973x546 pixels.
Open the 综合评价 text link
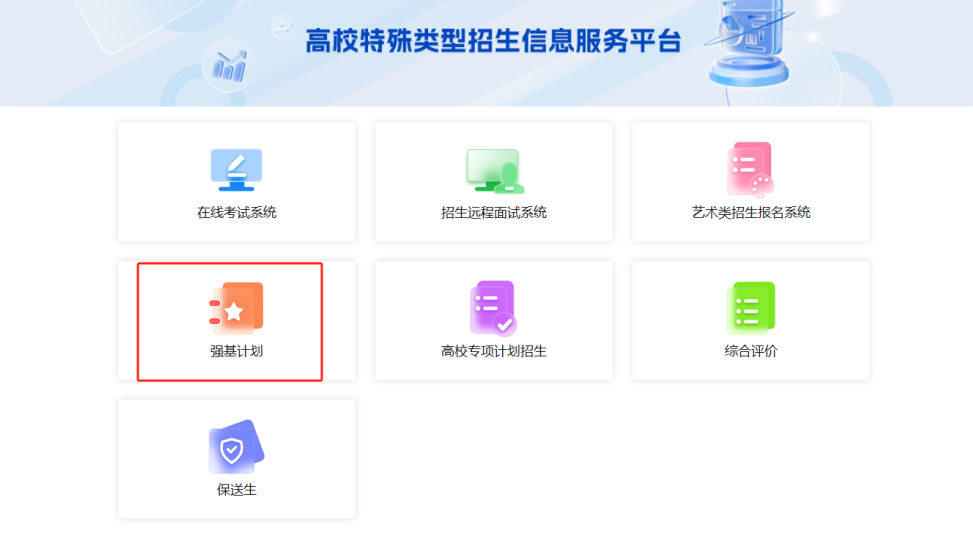pyautogui.click(x=751, y=352)
